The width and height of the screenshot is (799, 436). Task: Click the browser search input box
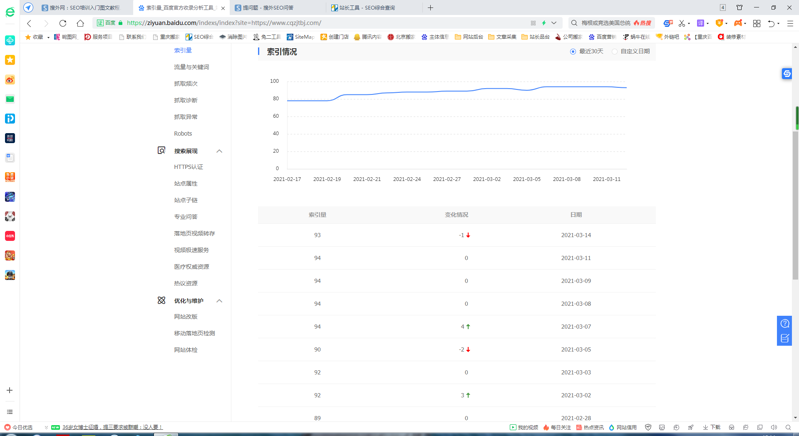pos(605,23)
